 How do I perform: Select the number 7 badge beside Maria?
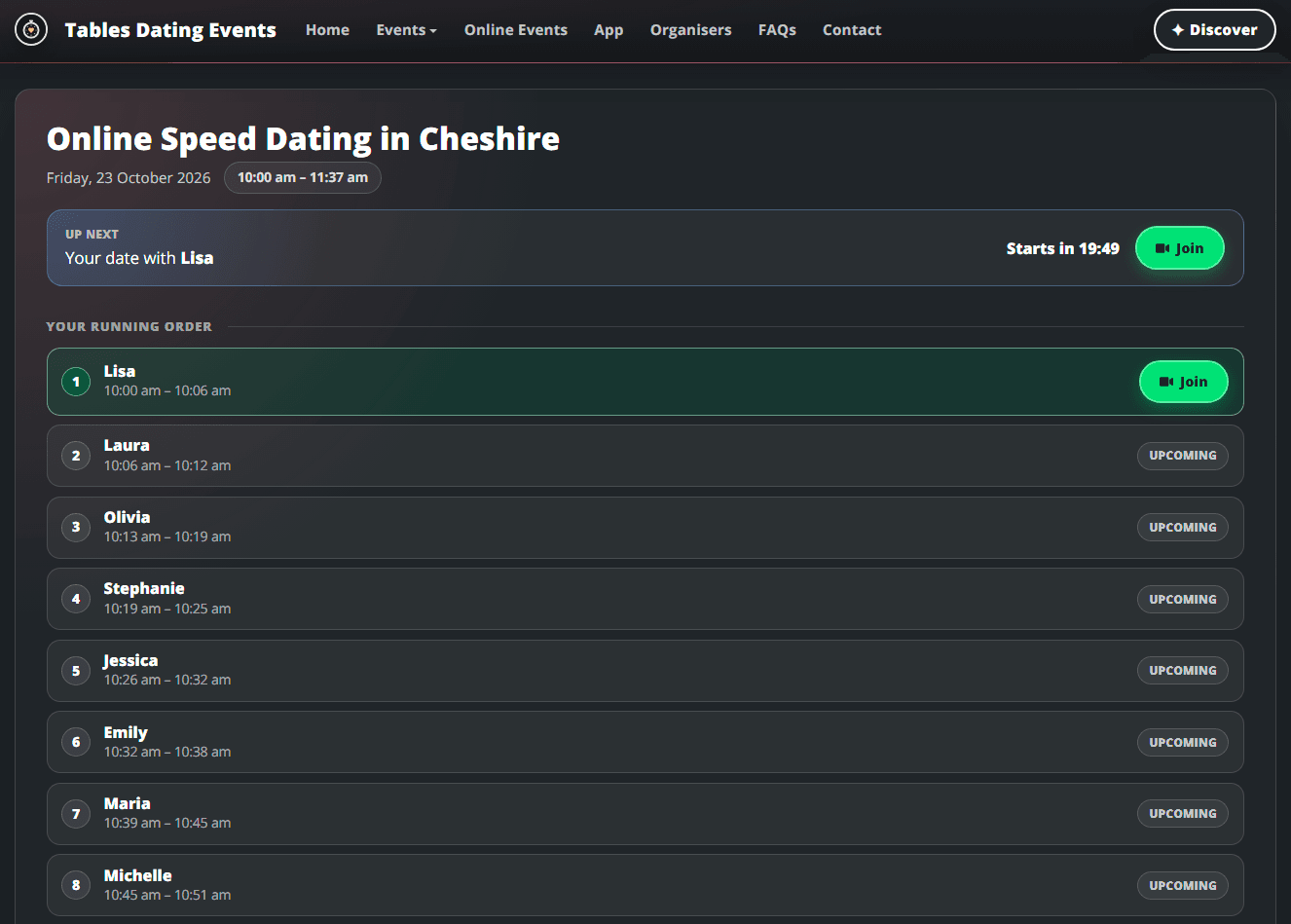(76, 814)
